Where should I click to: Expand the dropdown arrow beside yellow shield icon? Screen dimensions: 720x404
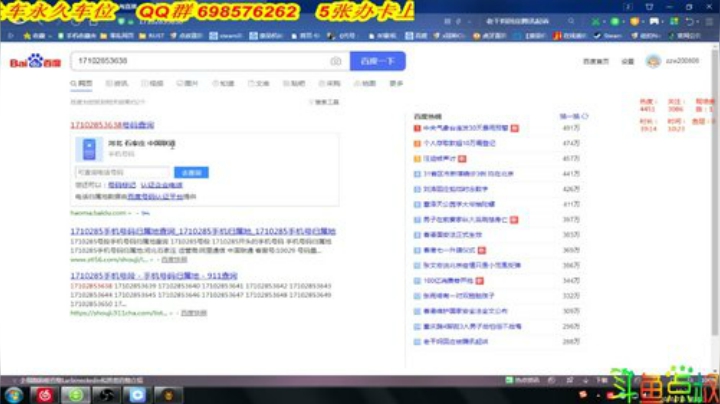pos(642,22)
